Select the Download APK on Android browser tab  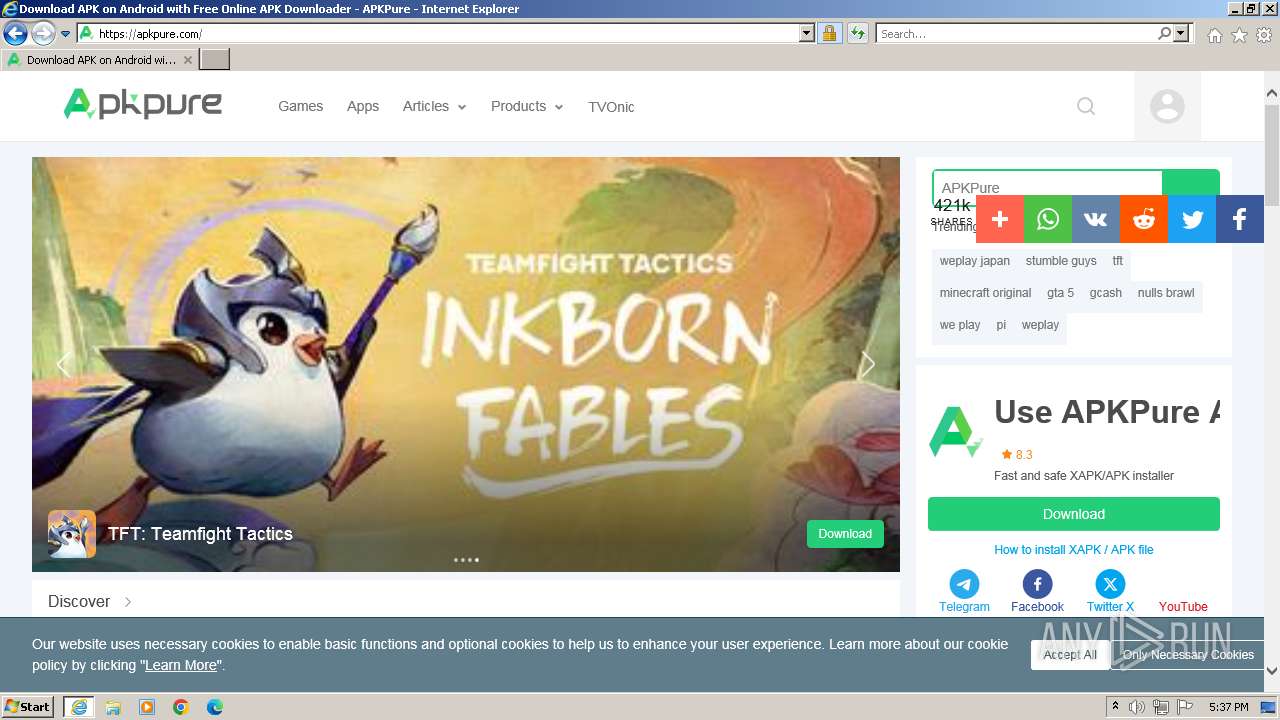[100, 60]
